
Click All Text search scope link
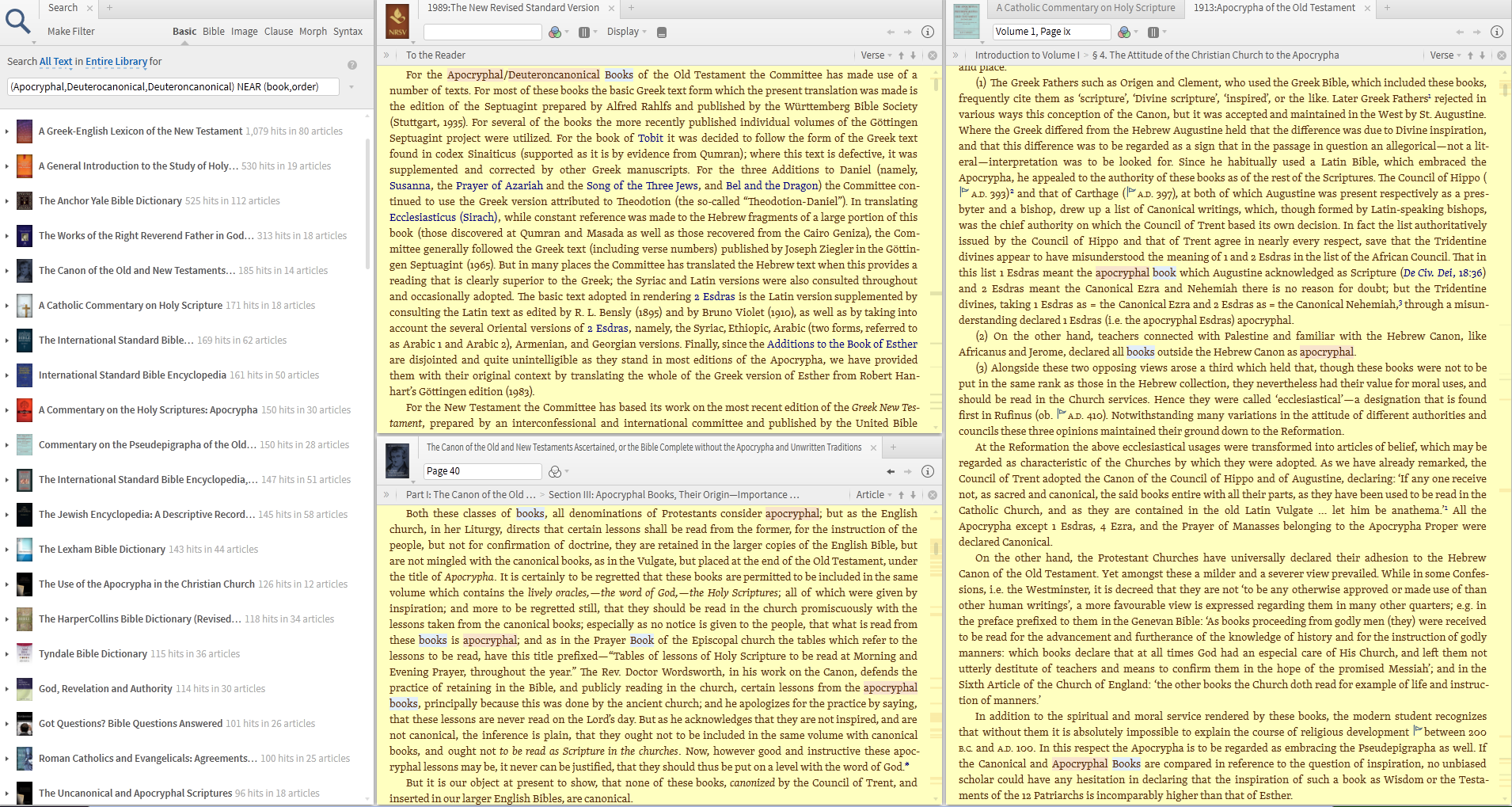coord(56,61)
